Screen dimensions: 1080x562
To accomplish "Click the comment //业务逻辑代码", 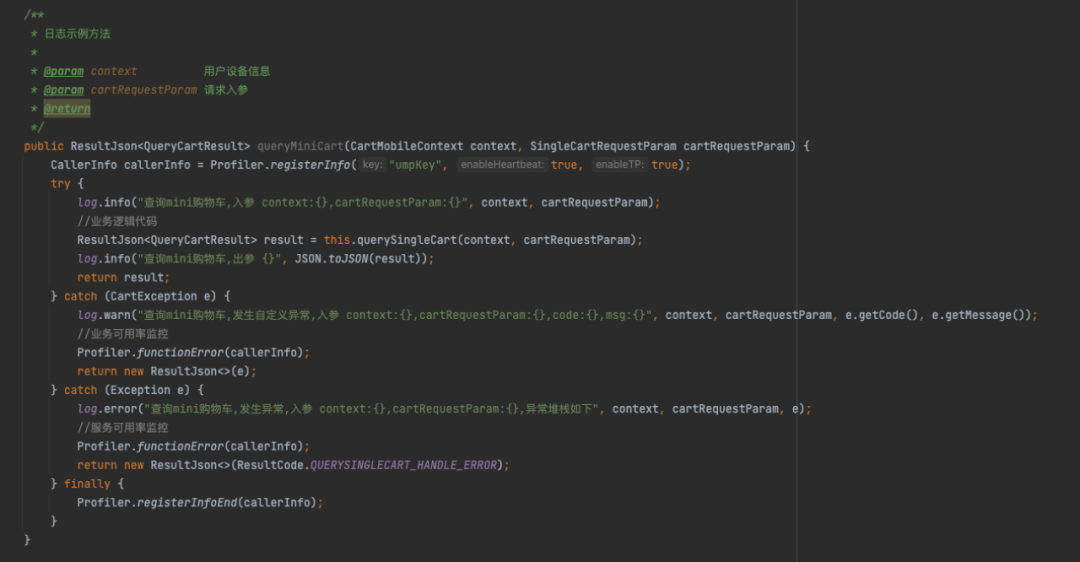I will [x=117, y=221].
